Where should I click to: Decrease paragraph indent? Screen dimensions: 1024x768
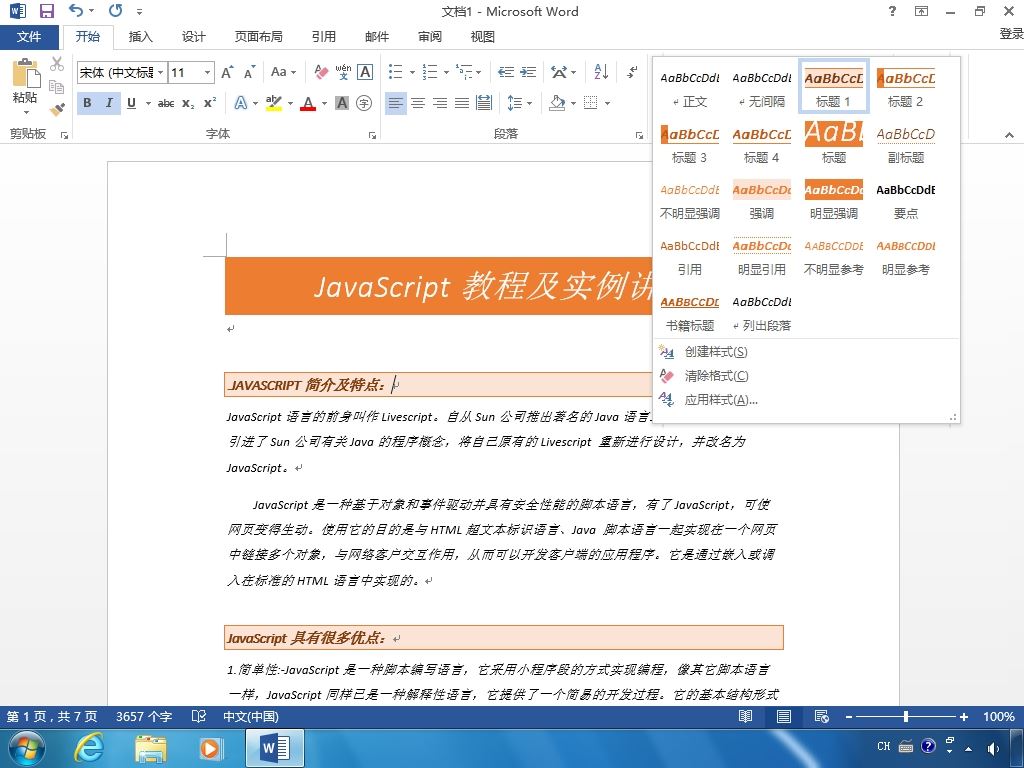pos(505,72)
